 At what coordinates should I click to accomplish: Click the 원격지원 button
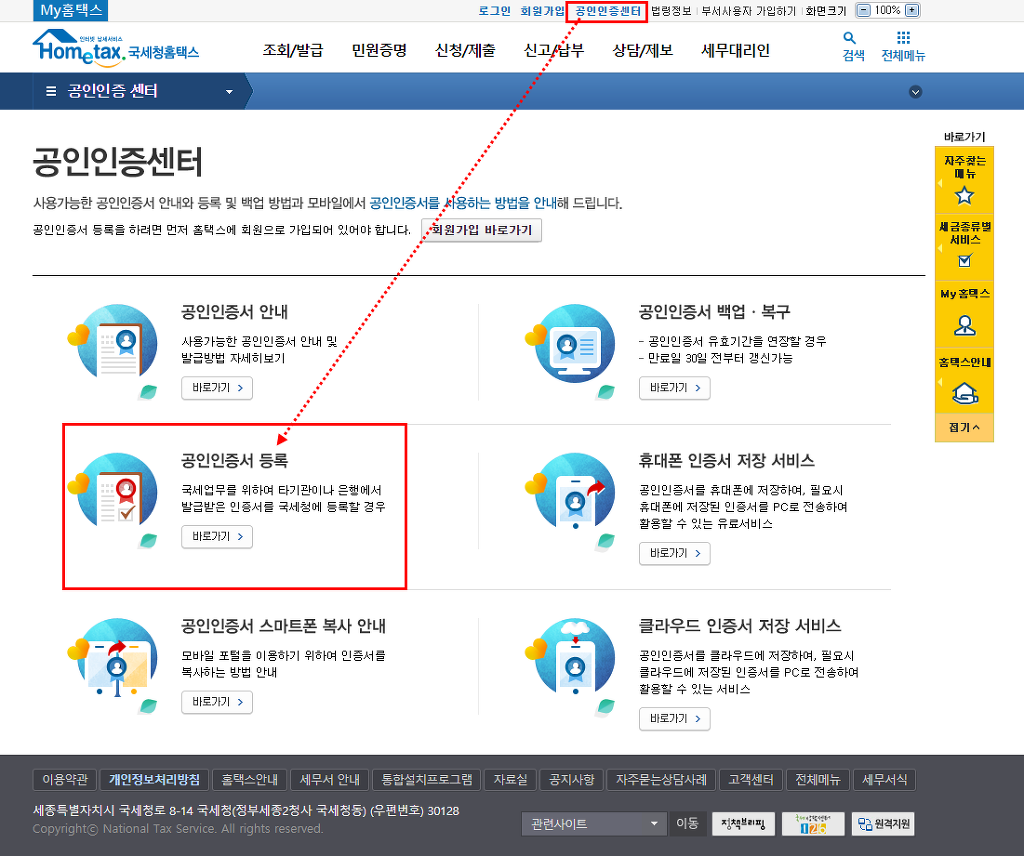coord(883,824)
